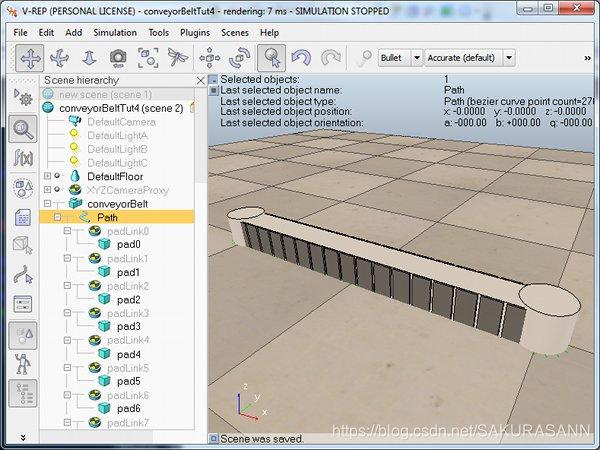Viewport: 600px width, 450px height.
Task: Select the camera shift tool
Action: pyautogui.click(x=89, y=58)
